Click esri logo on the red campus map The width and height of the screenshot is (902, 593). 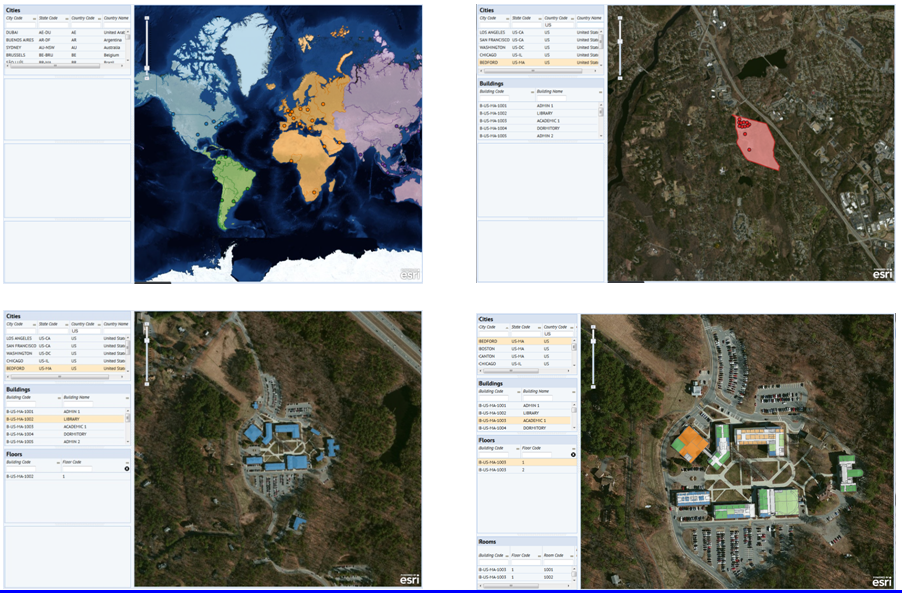882,273
